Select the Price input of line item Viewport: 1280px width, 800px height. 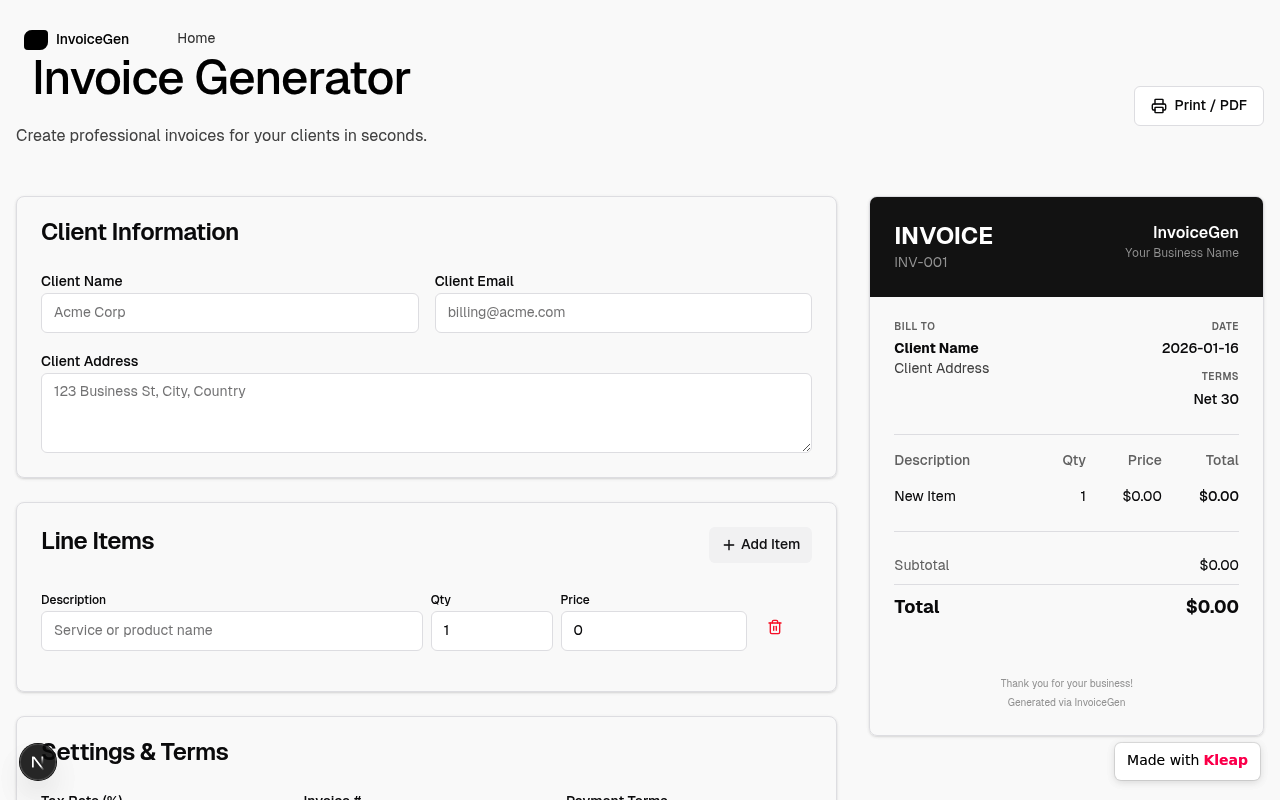653,631
